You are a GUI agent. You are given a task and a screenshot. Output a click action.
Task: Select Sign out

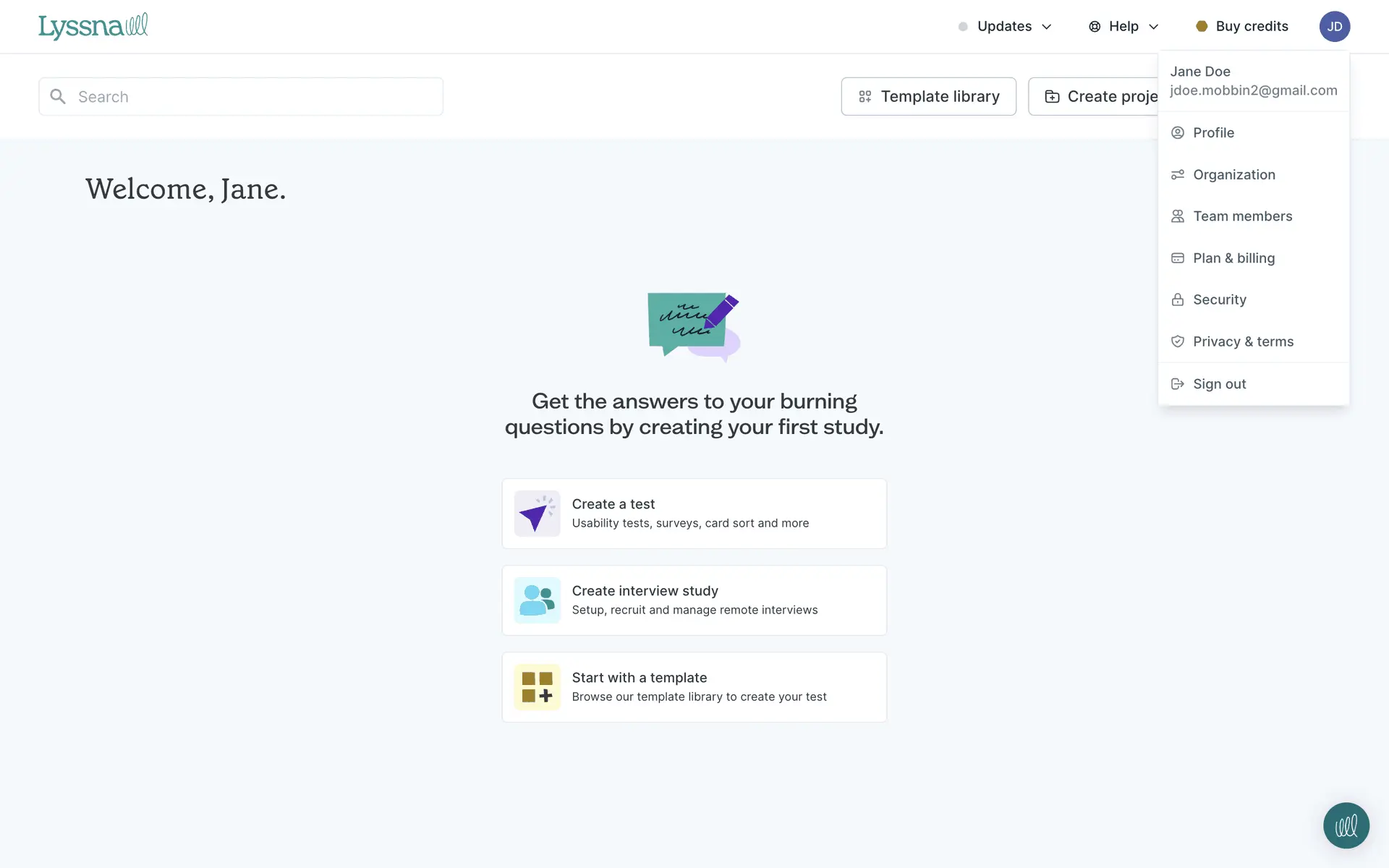click(1219, 384)
